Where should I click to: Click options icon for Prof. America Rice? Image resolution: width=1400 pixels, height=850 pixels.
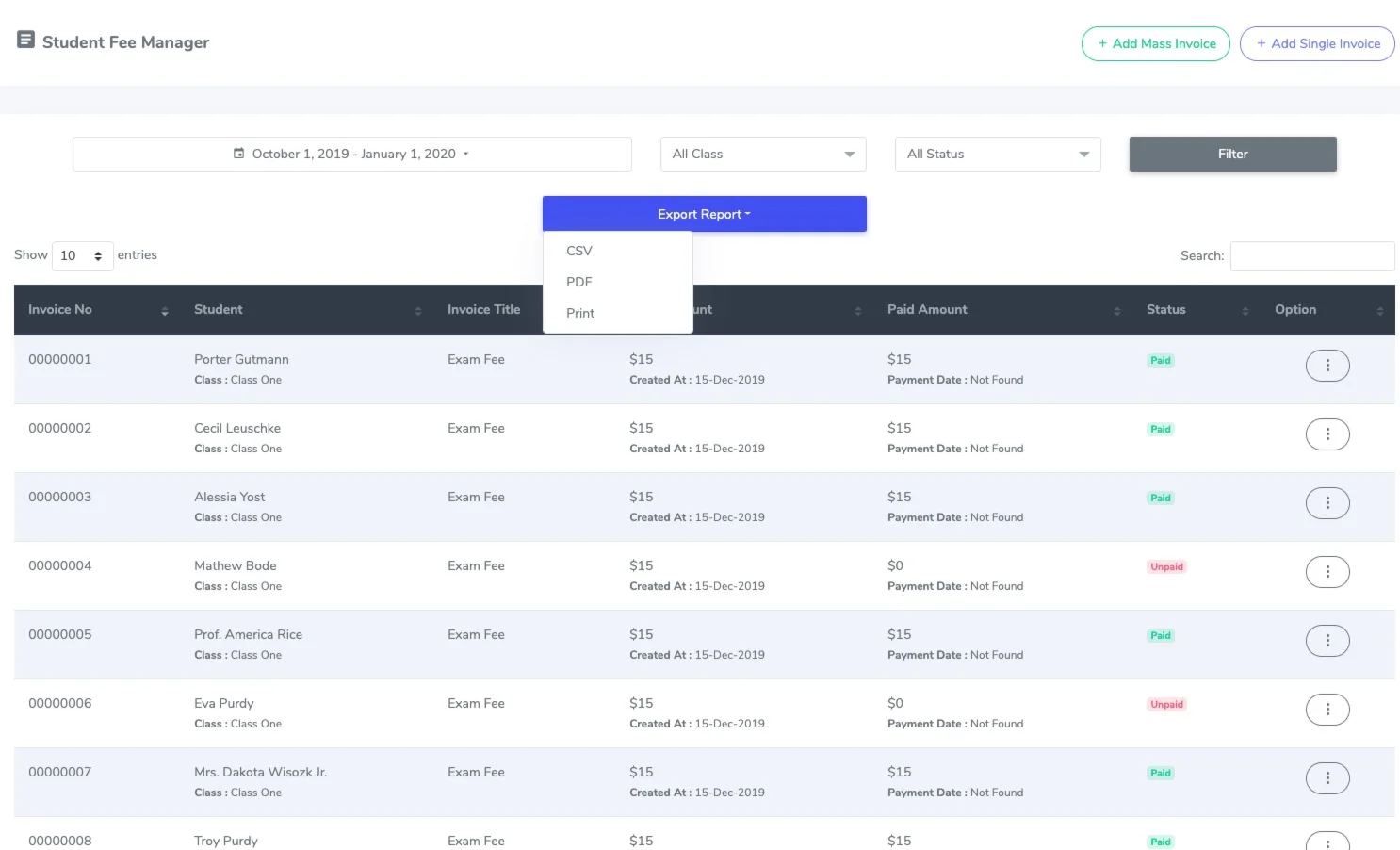(x=1327, y=641)
